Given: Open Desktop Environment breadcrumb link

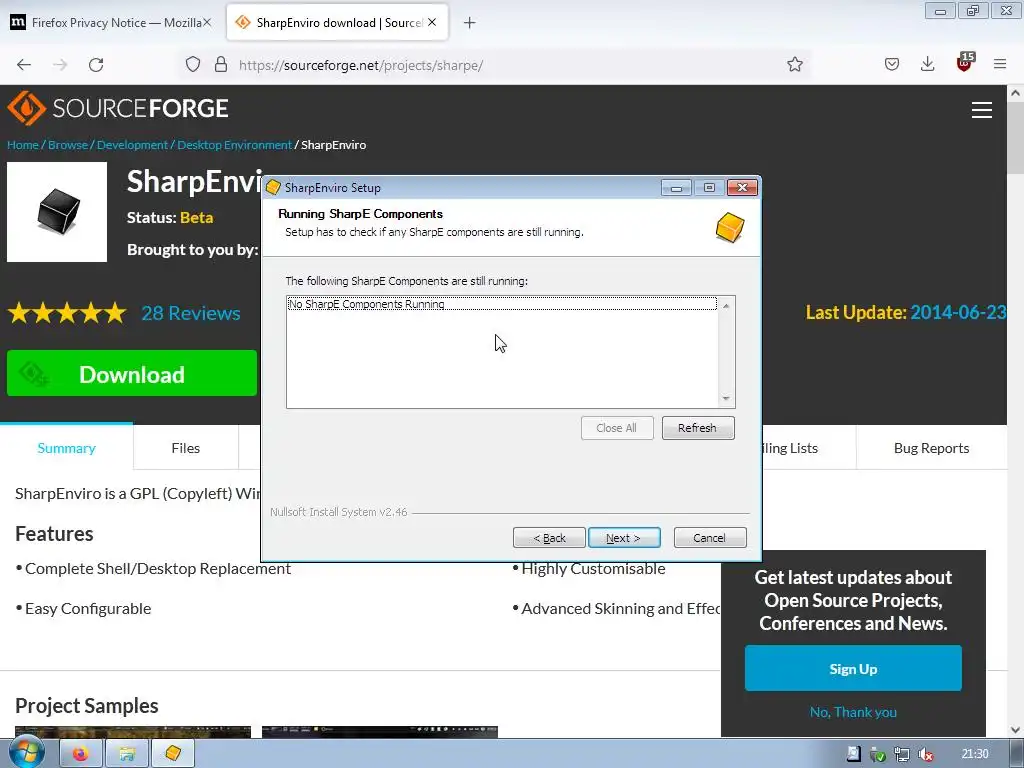Looking at the screenshot, I should (x=234, y=145).
